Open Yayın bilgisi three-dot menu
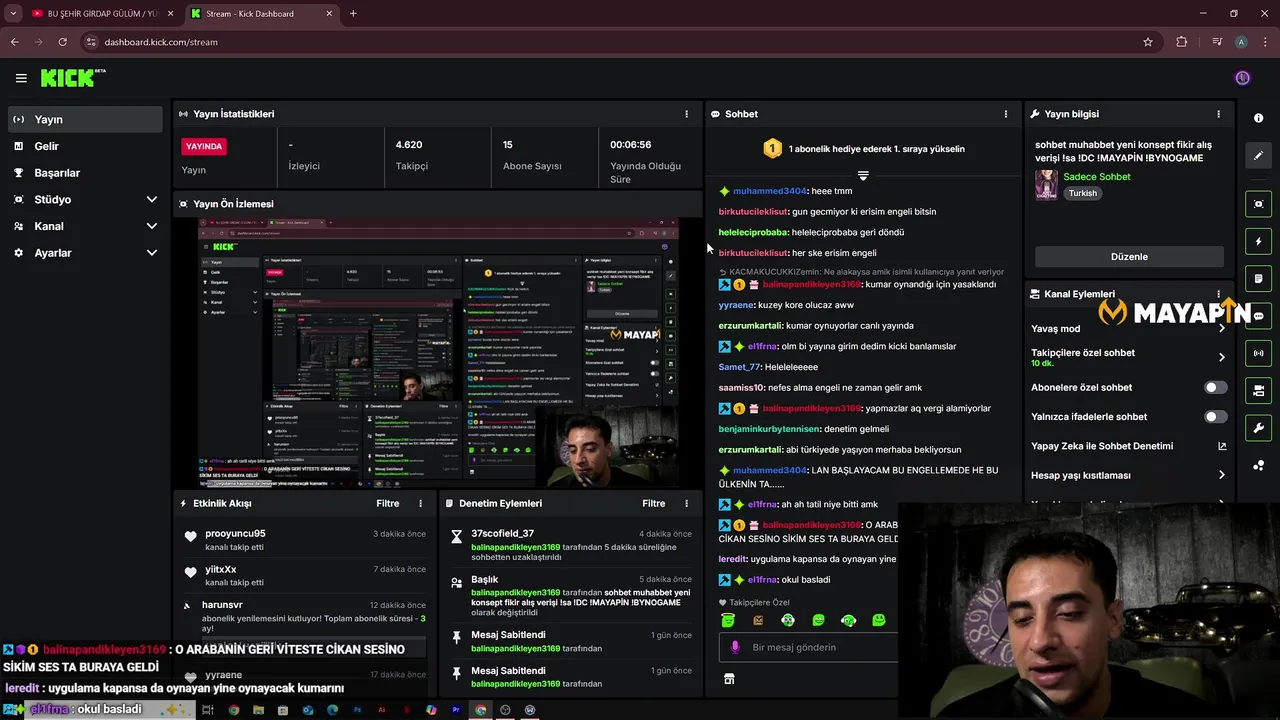The image size is (1280, 720). (1218, 114)
